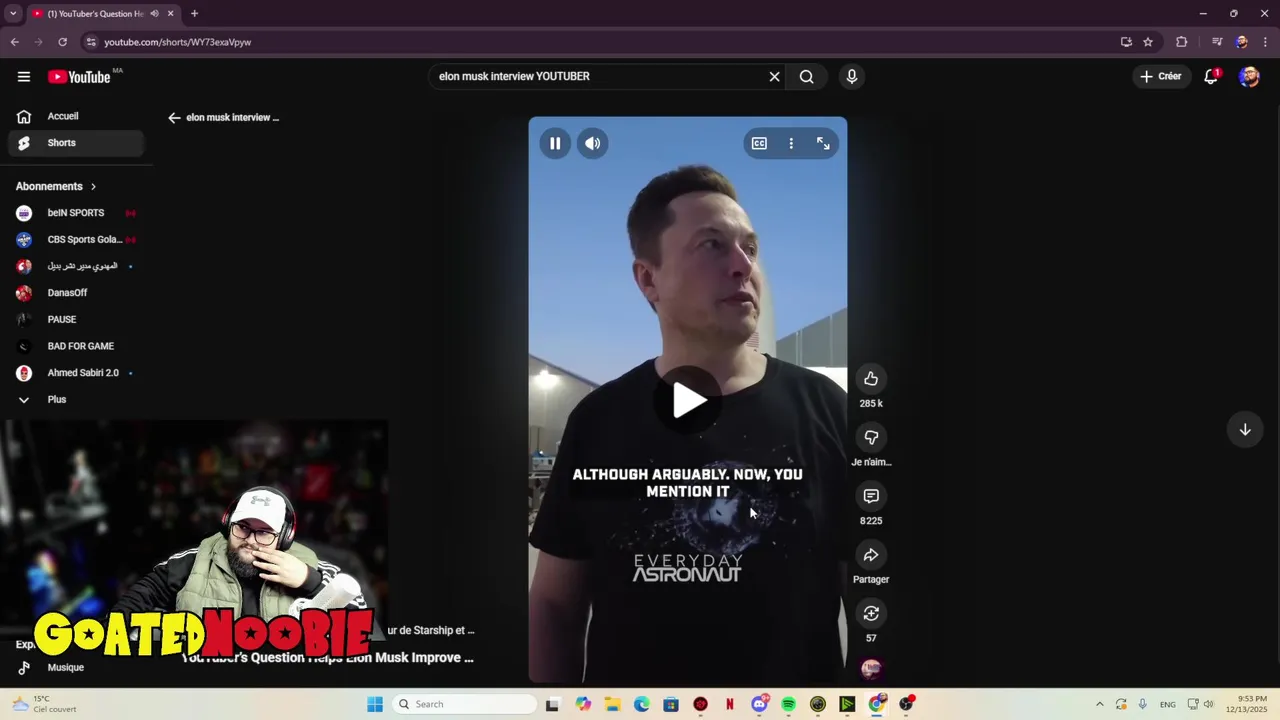
Task: Open Chrome three-dot menu
Action: point(1265,42)
